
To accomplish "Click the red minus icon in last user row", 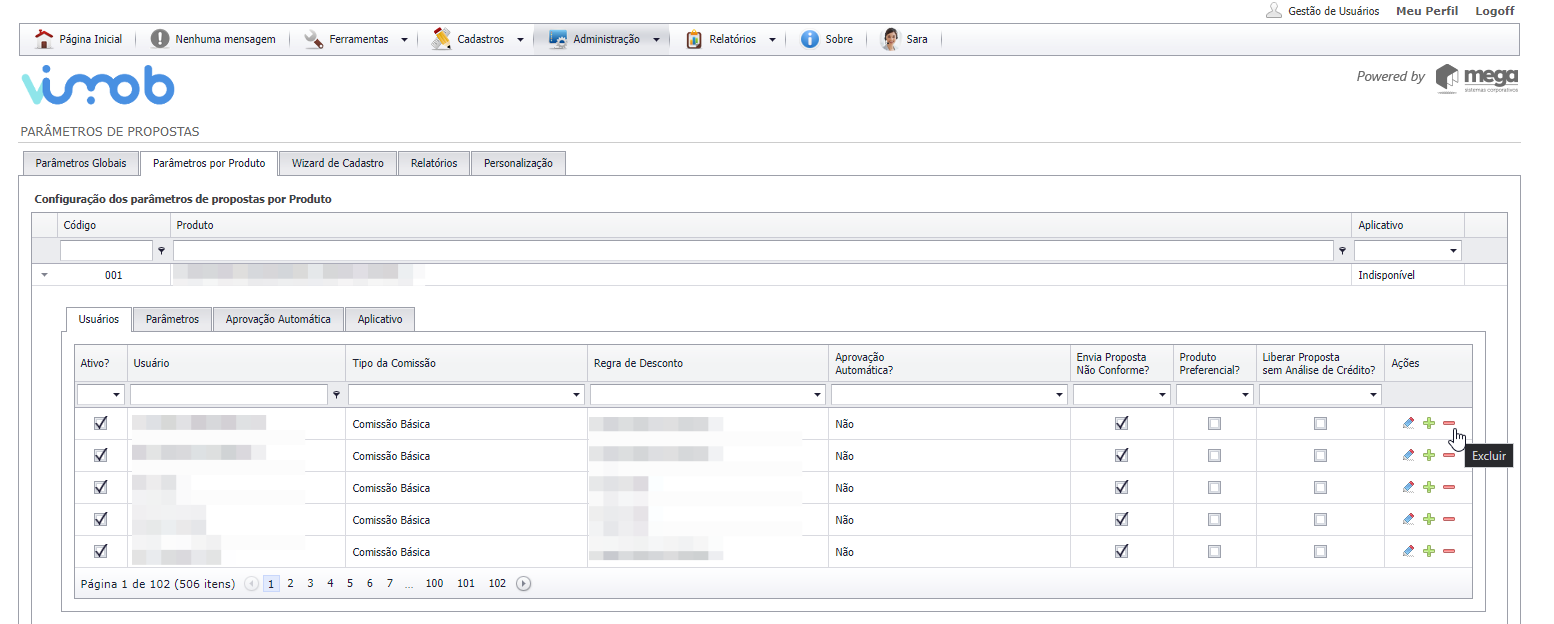I will (x=1449, y=552).
